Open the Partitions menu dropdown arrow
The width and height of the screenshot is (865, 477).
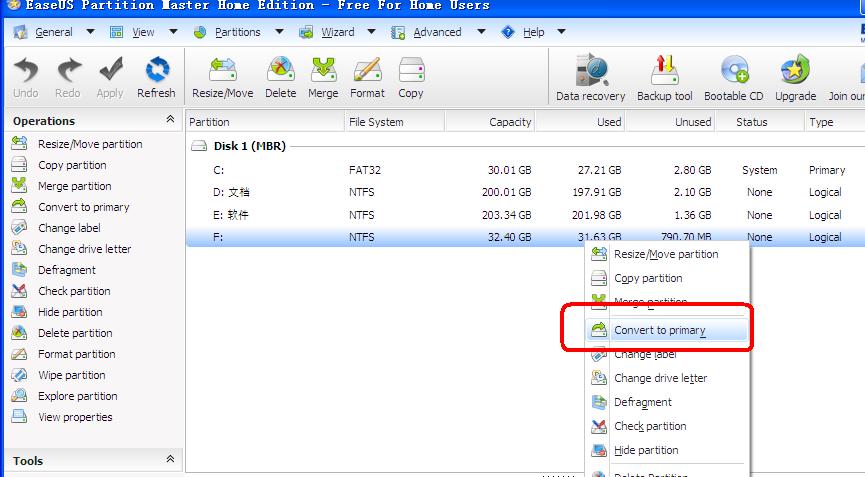pos(280,32)
